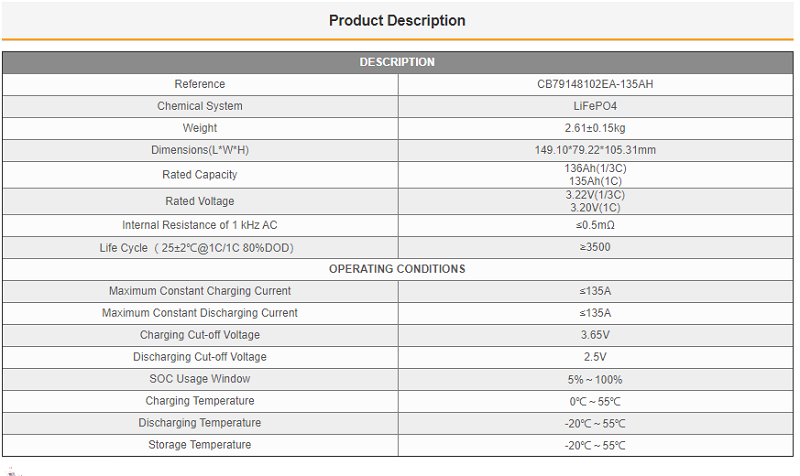
Task: Click the Rated Voltage label
Action: tap(199, 201)
